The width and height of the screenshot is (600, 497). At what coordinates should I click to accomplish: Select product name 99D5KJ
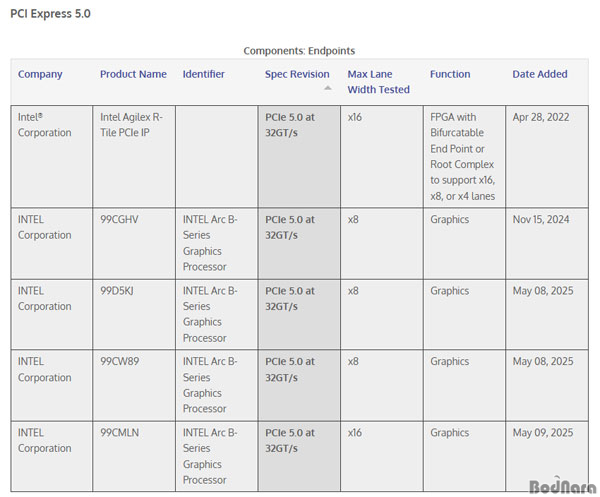[117, 291]
